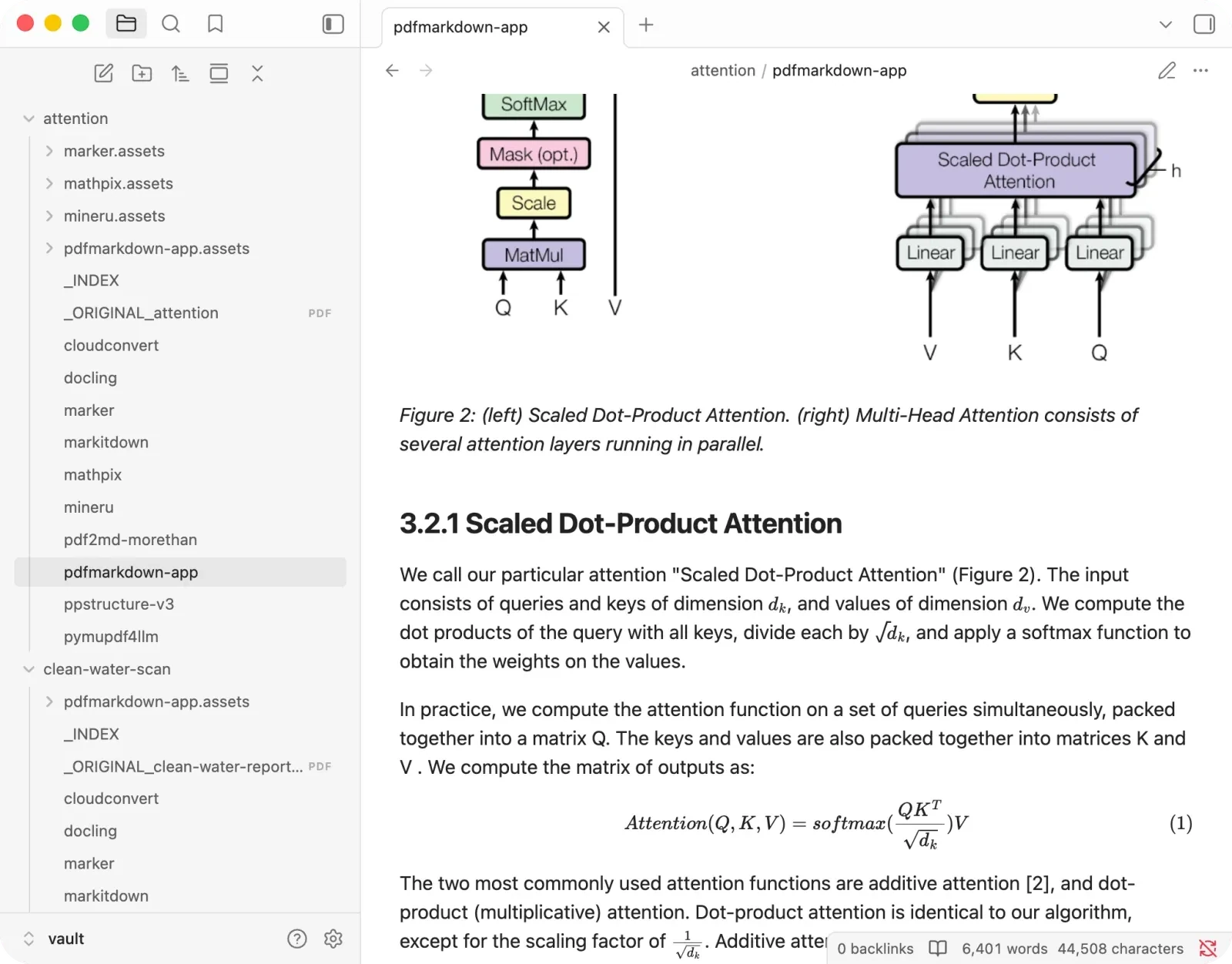This screenshot has height=964, width=1232.
Task: Click 6,401 words status entry
Action: coord(1005,949)
